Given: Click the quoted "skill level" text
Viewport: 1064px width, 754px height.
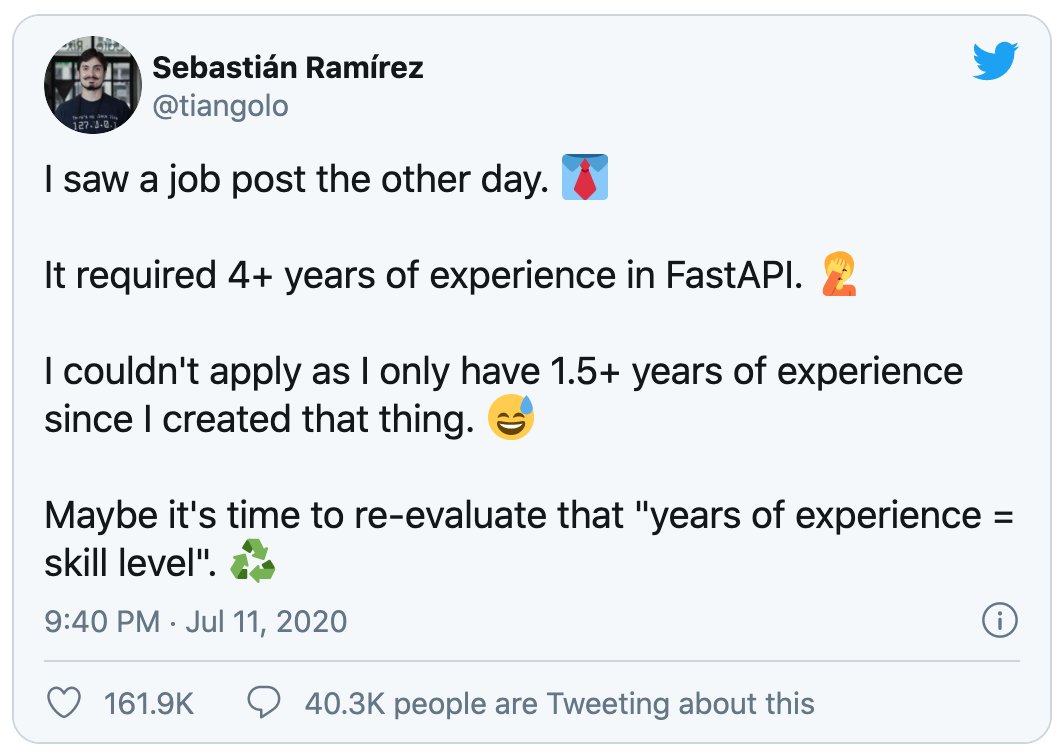Looking at the screenshot, I should point(128,565).
